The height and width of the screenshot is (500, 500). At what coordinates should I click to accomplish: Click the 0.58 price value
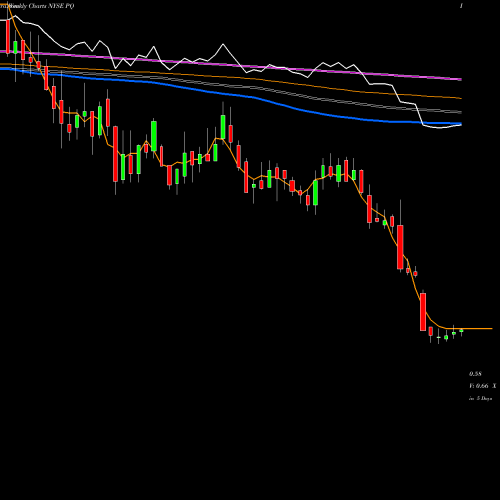475,374
